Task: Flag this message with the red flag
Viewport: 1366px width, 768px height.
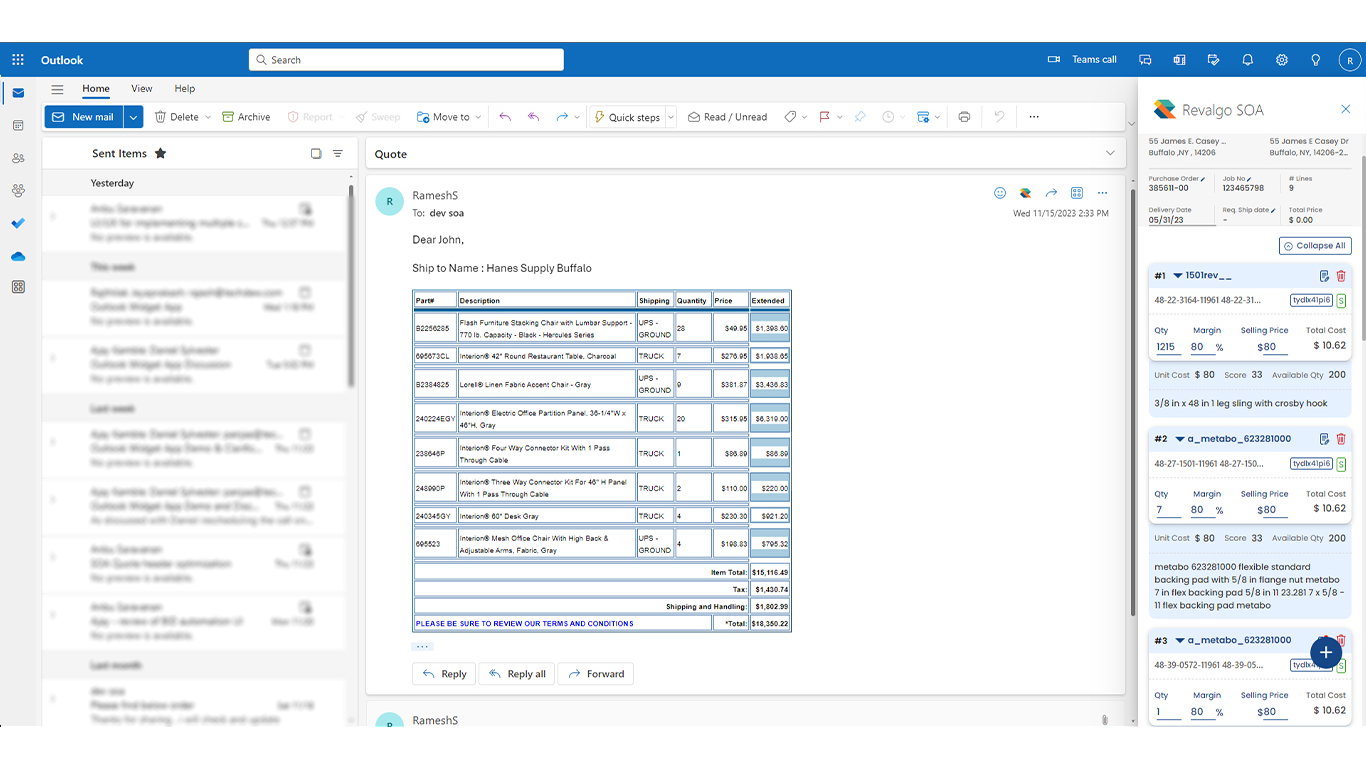Action: point(825,117)
